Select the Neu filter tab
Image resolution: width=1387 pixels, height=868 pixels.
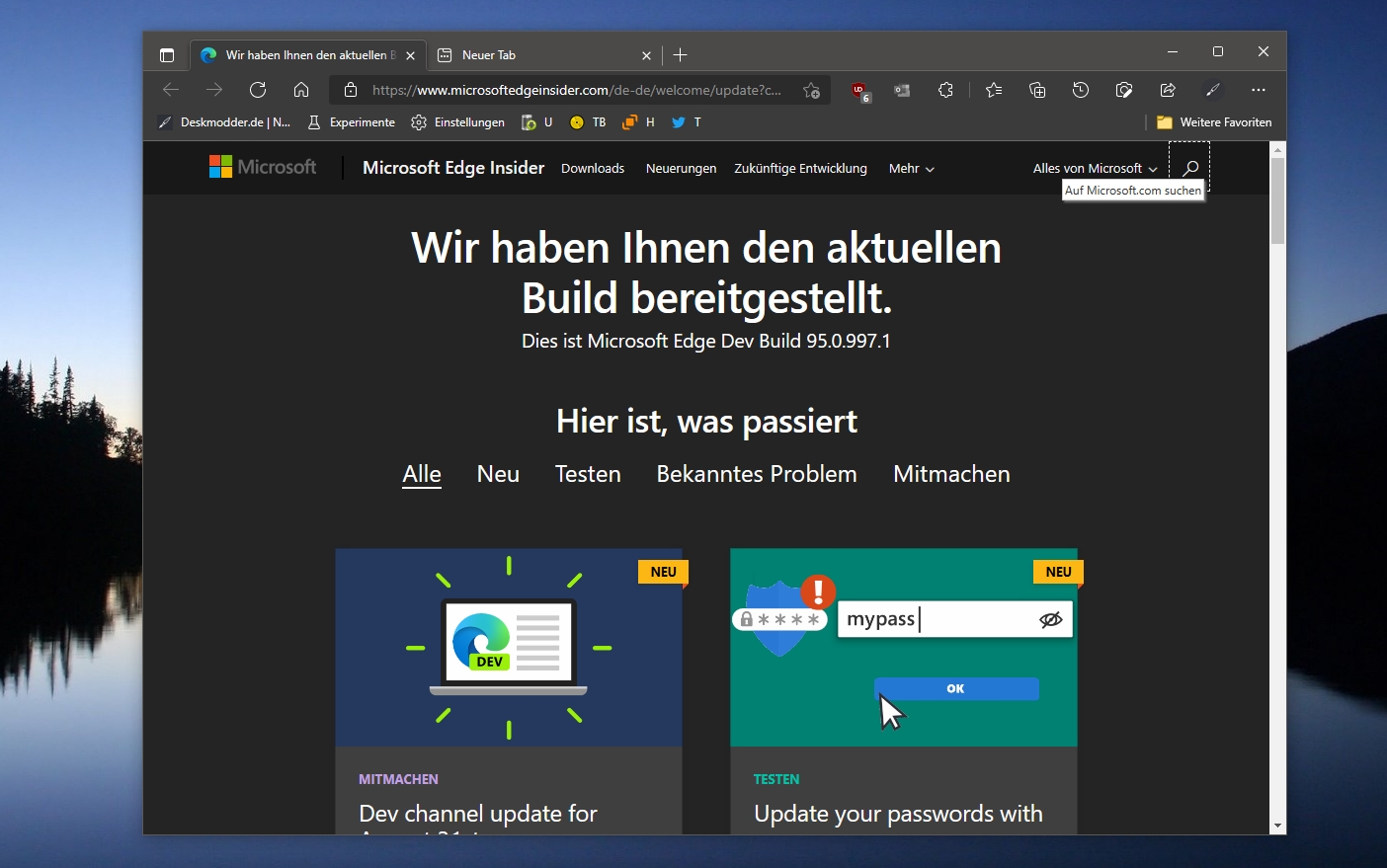[498, 474]
